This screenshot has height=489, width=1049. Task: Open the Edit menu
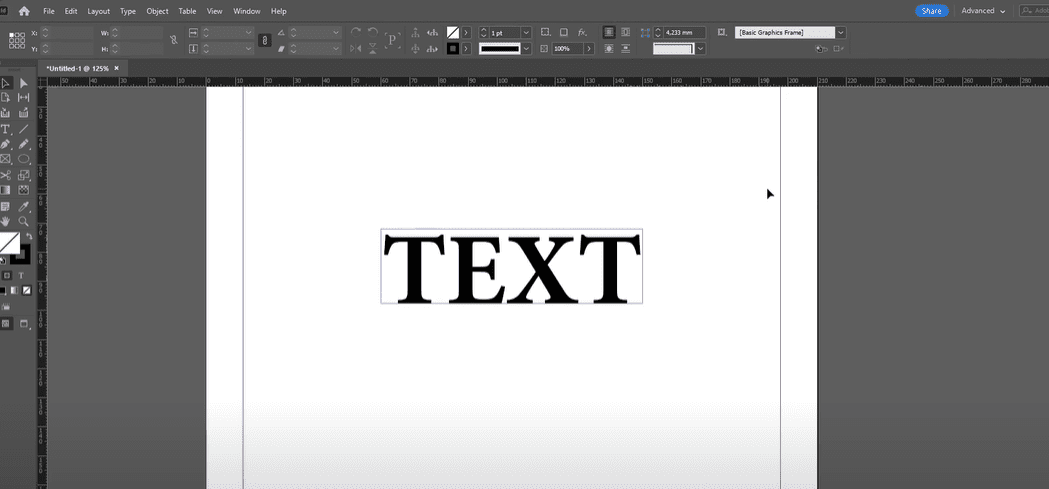click(71, 11)
